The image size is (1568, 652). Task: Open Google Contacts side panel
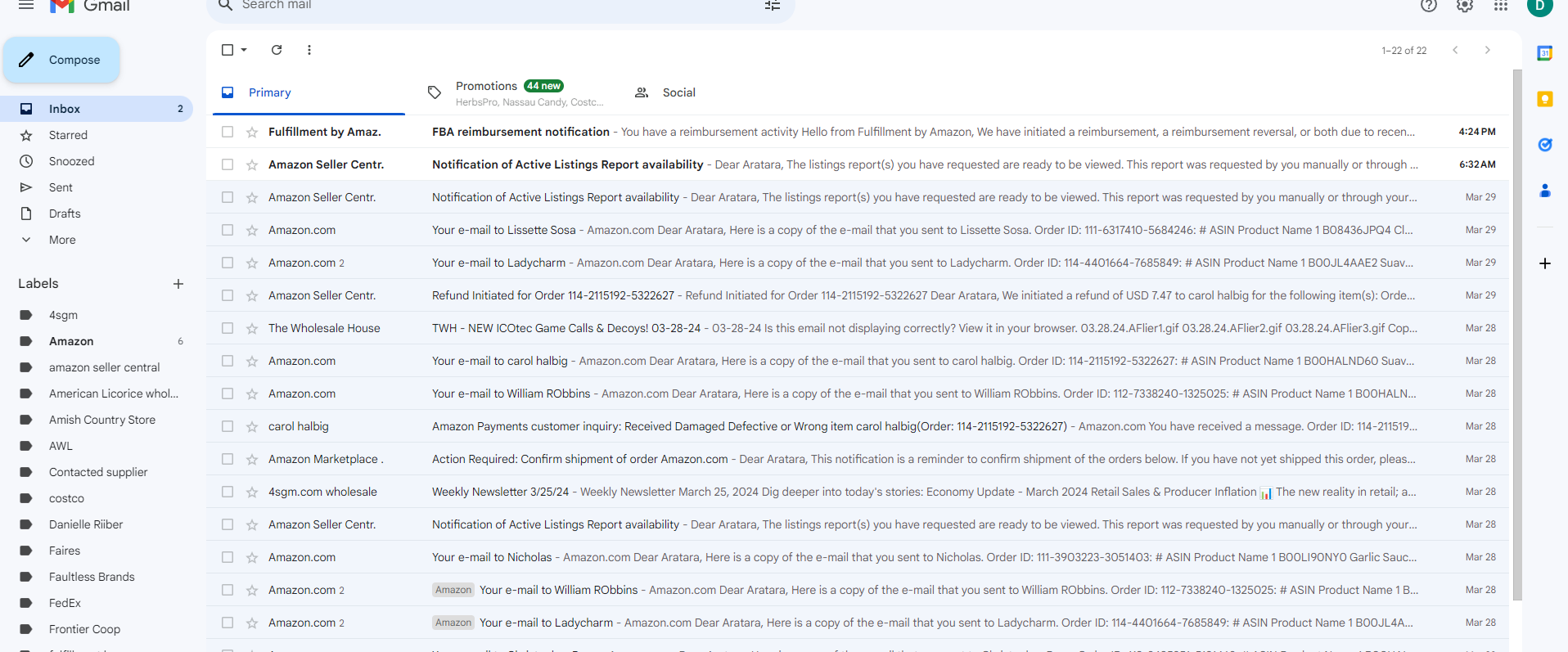[x=1545, y=191]
